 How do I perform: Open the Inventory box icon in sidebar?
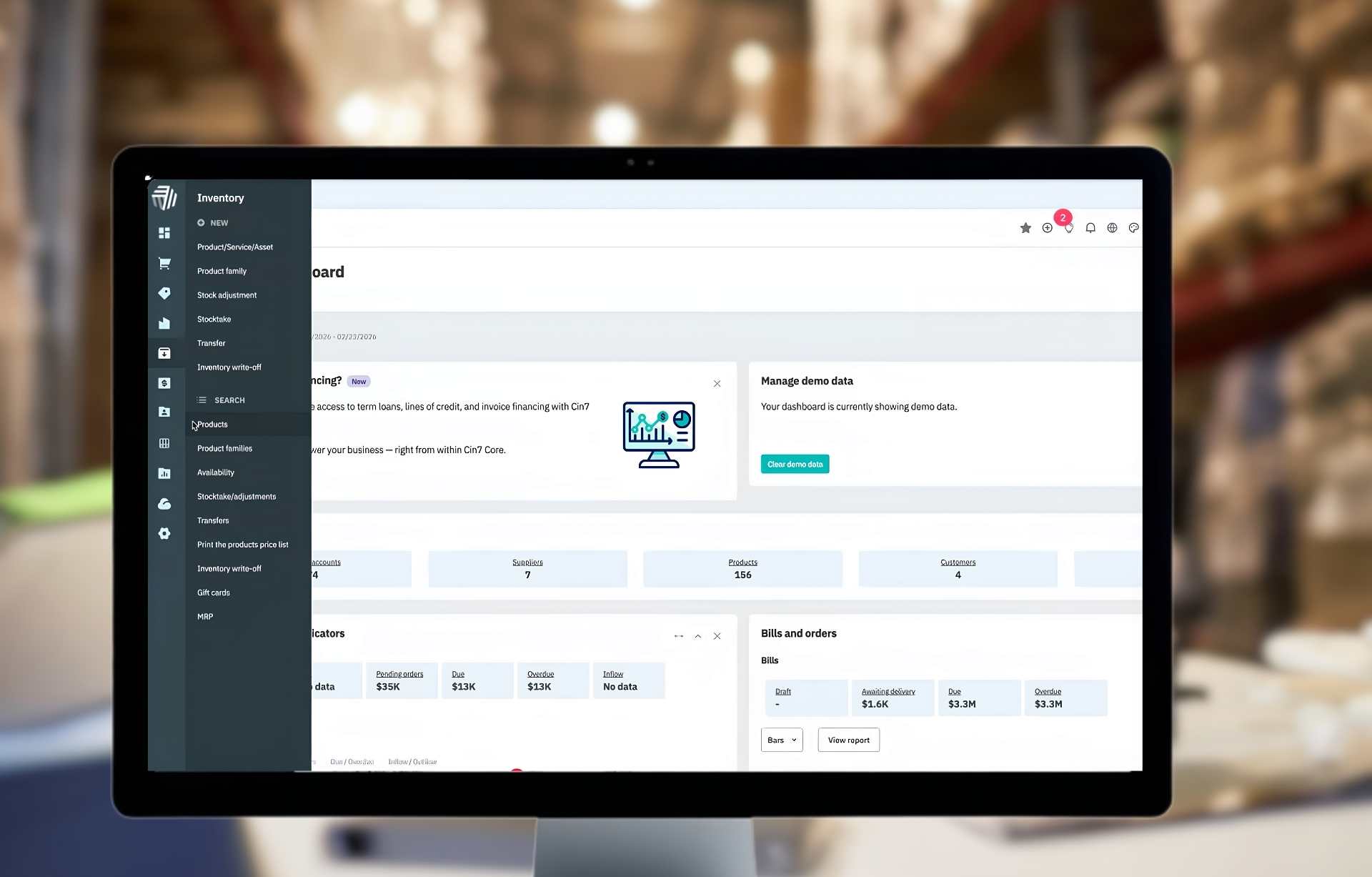(x=164, y=353)
